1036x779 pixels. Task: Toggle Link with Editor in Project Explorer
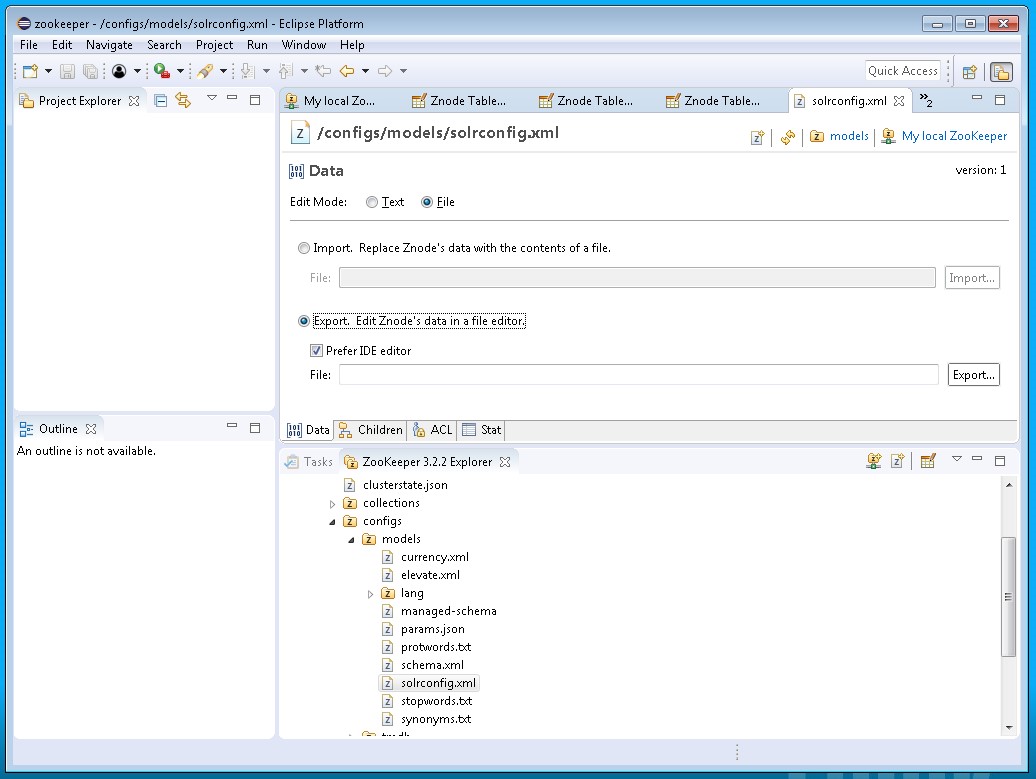click(183, 100)
